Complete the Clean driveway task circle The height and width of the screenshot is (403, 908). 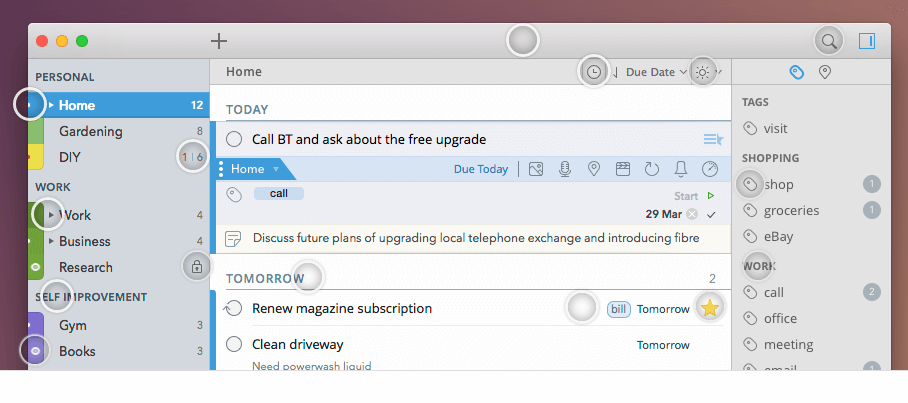point(234,344)
